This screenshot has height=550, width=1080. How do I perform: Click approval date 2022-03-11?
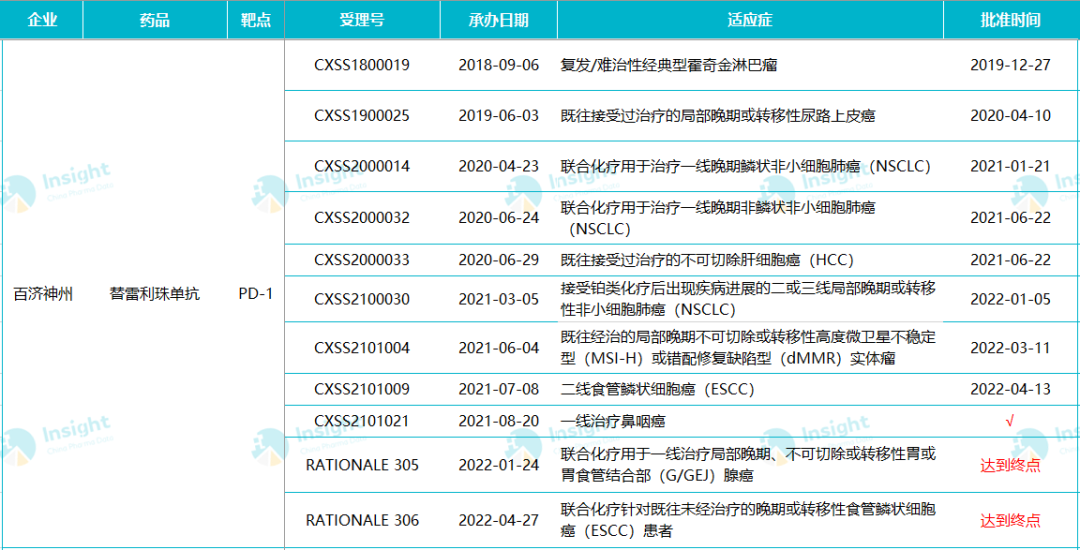[x=1010, y=348]
